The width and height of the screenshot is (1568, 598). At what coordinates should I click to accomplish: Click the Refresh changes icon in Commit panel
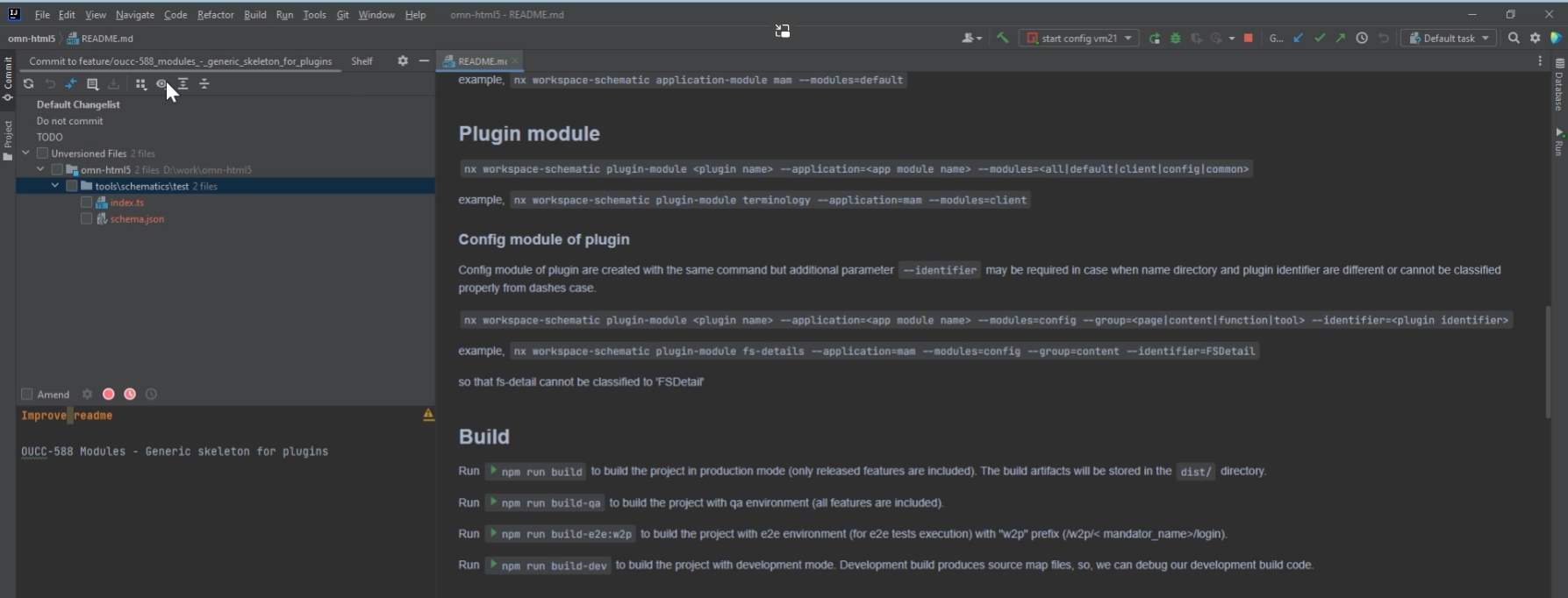pos(28,84)
